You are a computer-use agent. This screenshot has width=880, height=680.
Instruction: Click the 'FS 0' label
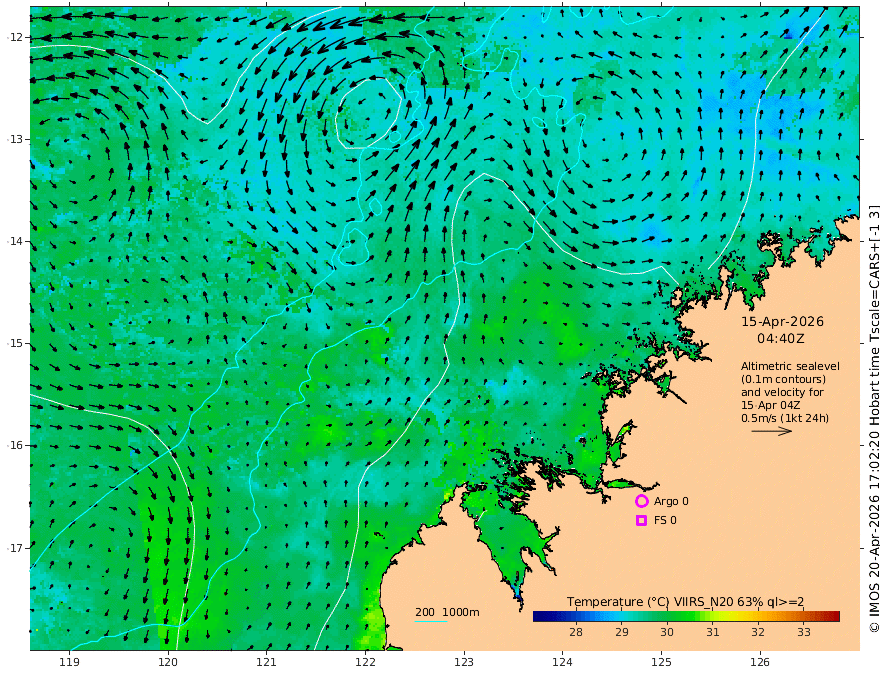665,520
